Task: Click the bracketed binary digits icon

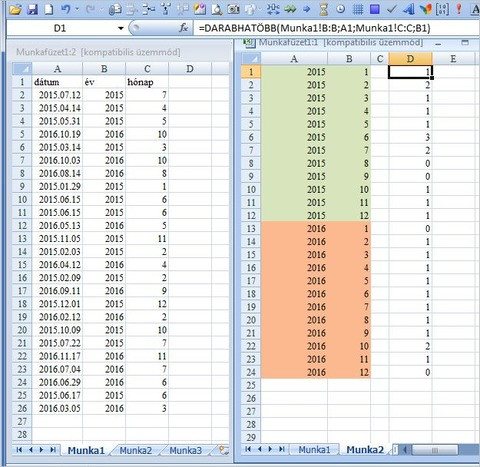Action: (x=442, y=9)
